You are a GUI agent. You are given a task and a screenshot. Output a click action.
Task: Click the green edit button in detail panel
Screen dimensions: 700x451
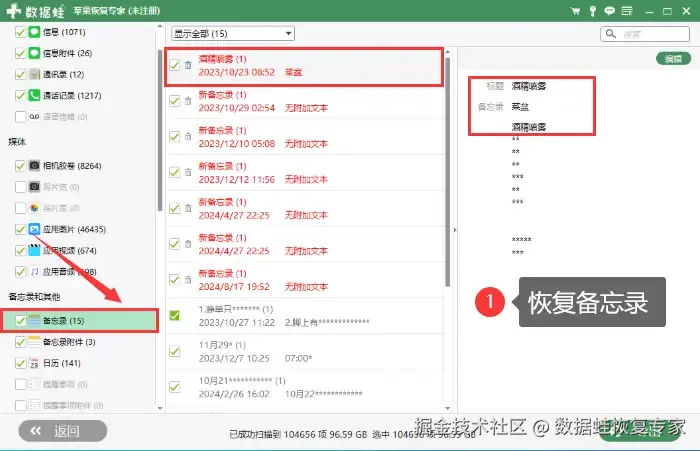673,58
